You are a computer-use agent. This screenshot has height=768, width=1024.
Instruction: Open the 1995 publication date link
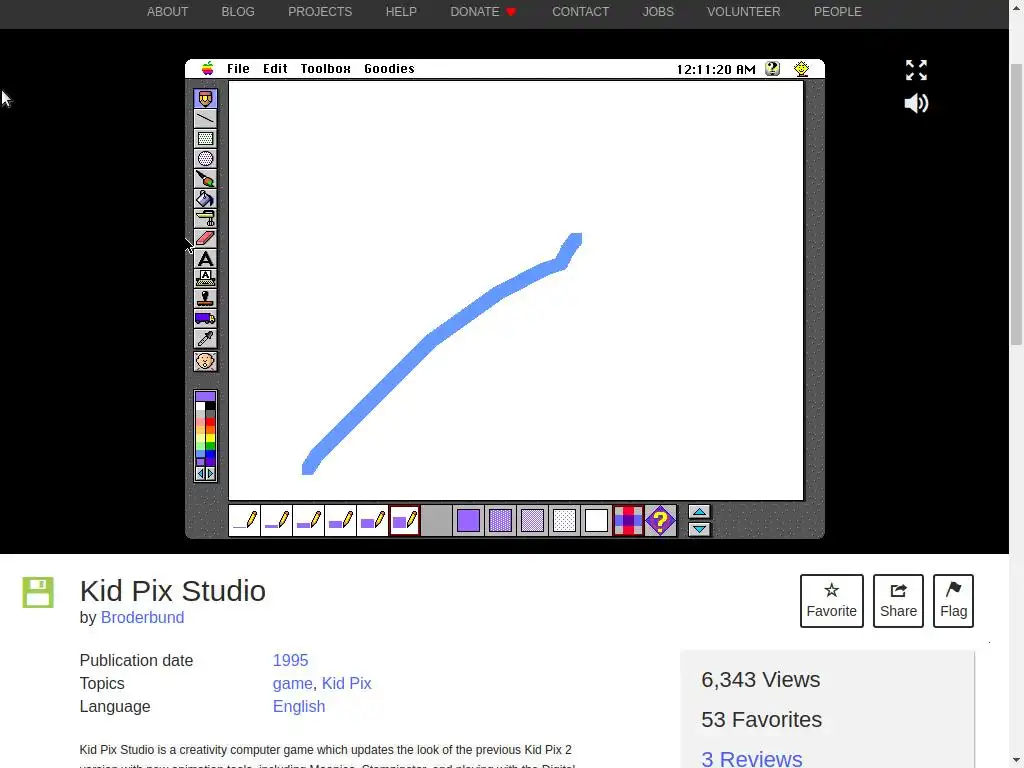(291, 660)
